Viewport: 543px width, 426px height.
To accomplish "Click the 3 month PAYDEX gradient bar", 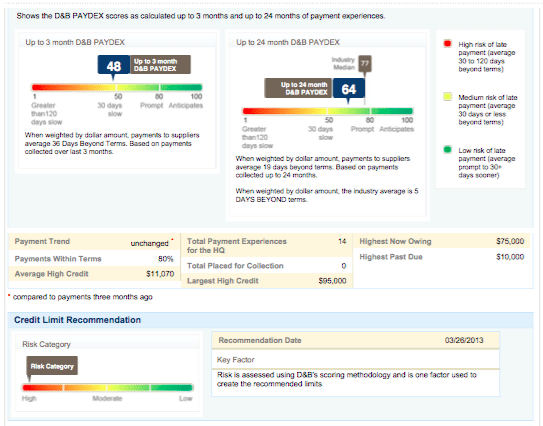I will coord(117,87).
